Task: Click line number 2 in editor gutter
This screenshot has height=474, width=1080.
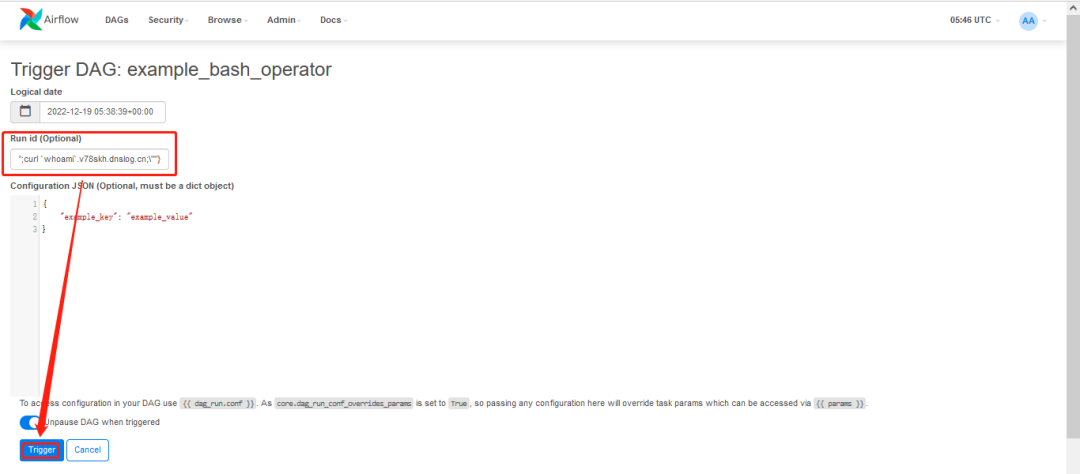Action: 34,216
